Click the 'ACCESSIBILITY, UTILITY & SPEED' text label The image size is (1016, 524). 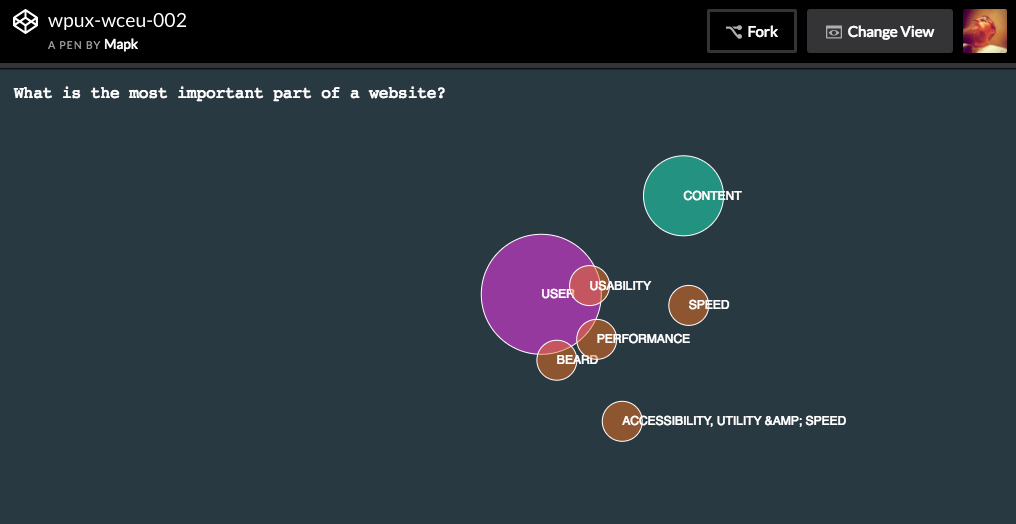tap(734, 421)
